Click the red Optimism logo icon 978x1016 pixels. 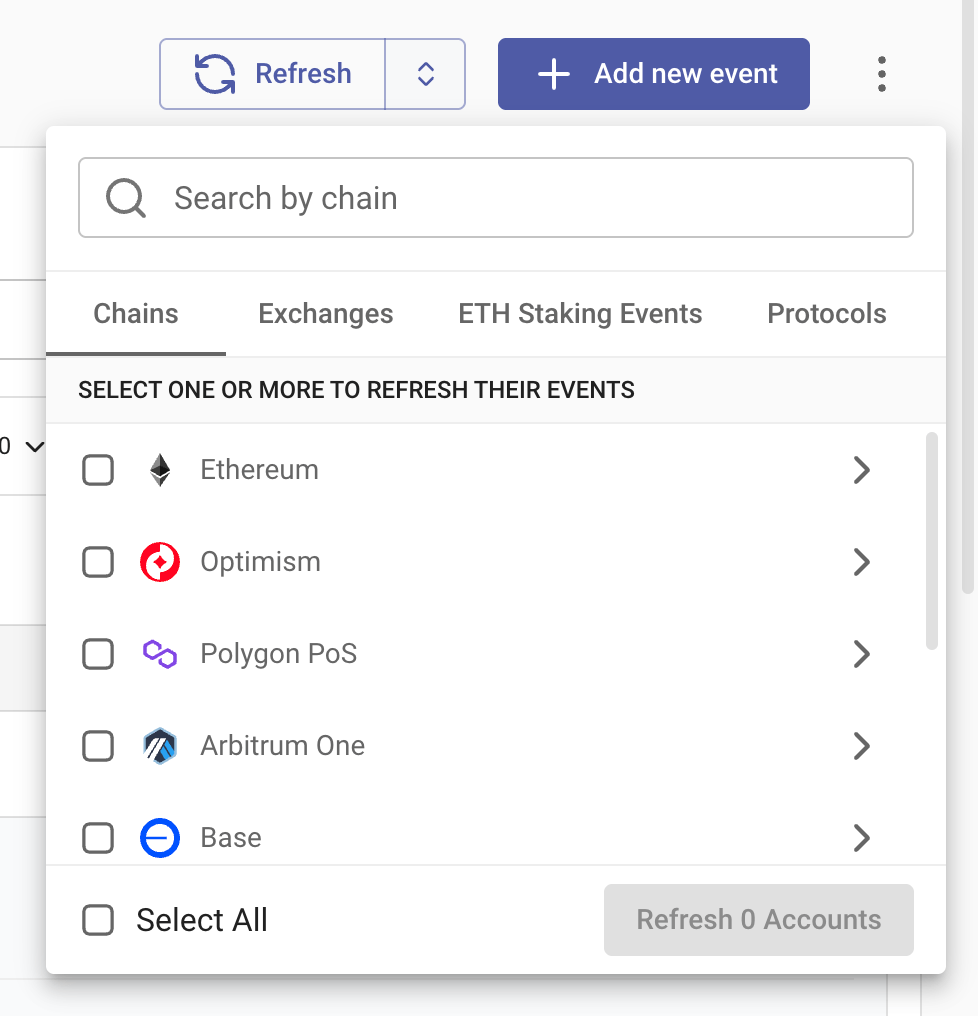pos(160,562)
